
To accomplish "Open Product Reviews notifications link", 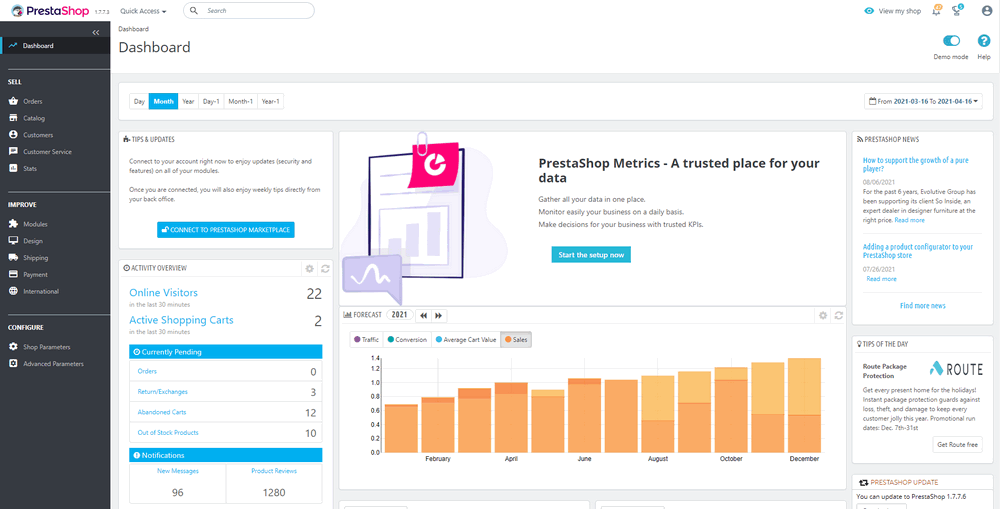I will click(274, 471).
